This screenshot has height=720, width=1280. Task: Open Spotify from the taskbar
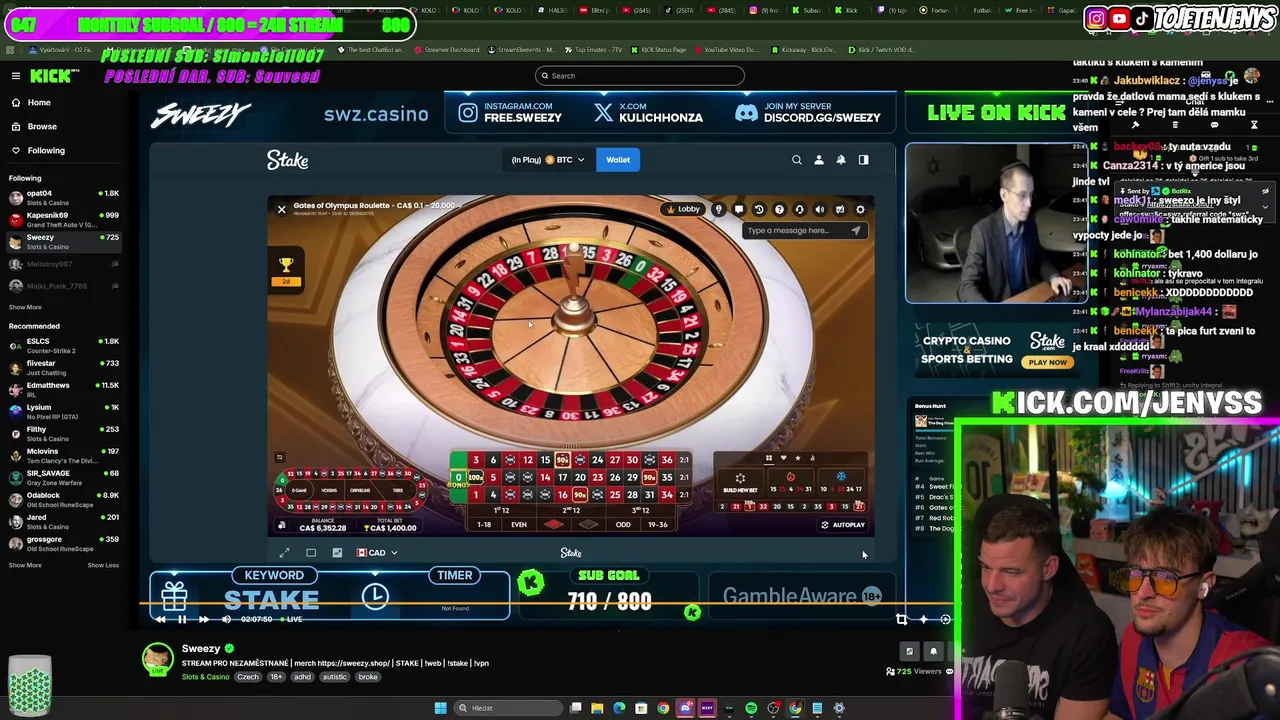click(x=751, y=708)
